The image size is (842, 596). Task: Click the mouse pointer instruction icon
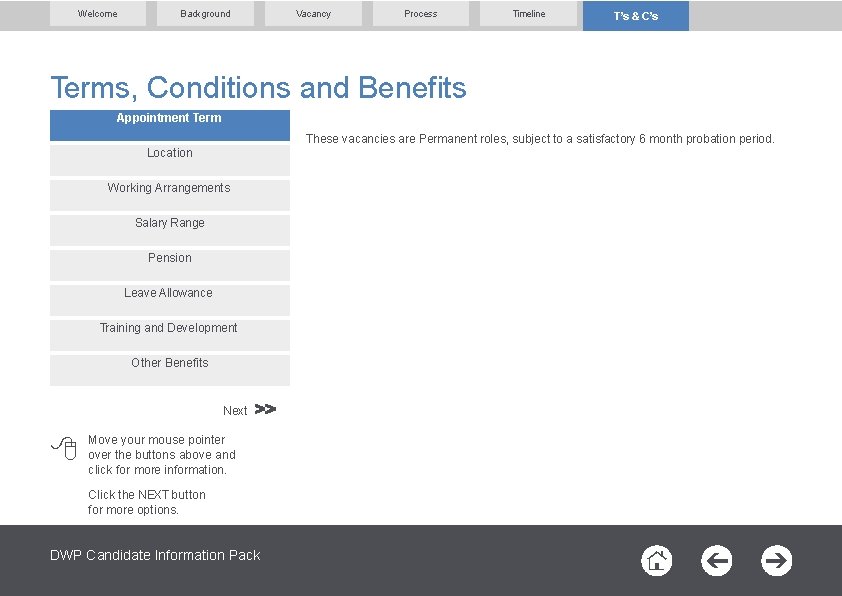click(64, 450)
